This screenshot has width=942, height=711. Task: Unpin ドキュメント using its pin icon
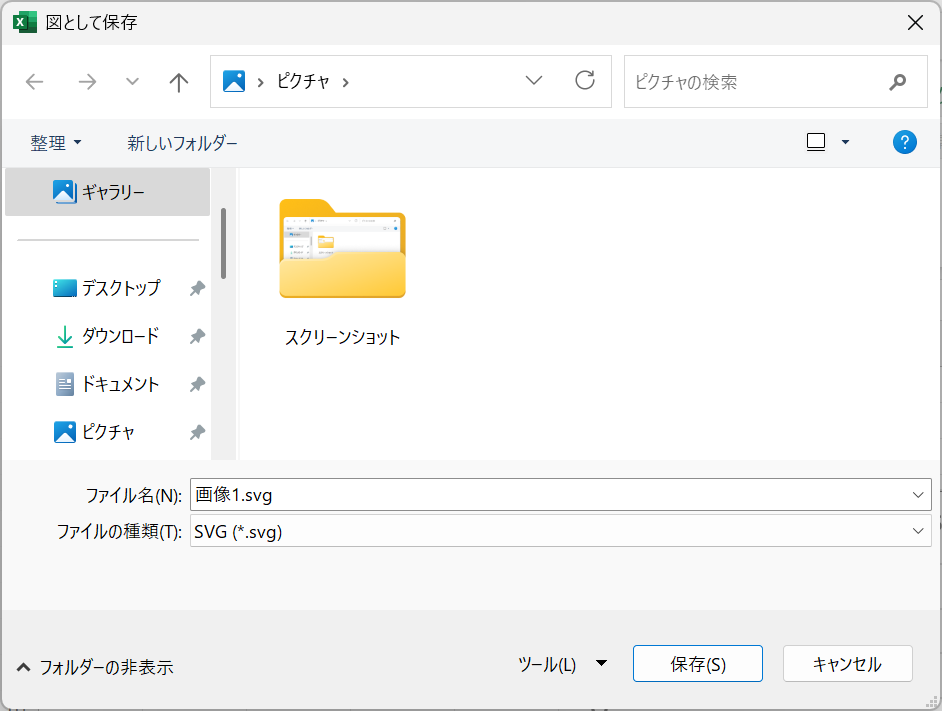(196, 384)
